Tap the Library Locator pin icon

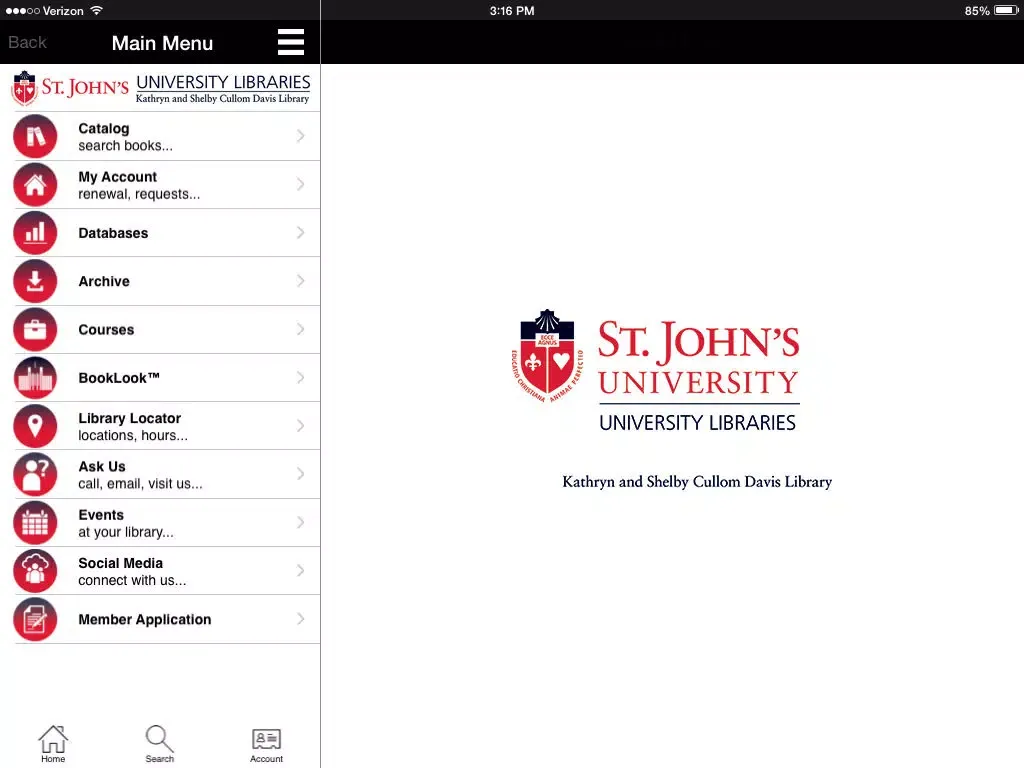tap(35, 426)
